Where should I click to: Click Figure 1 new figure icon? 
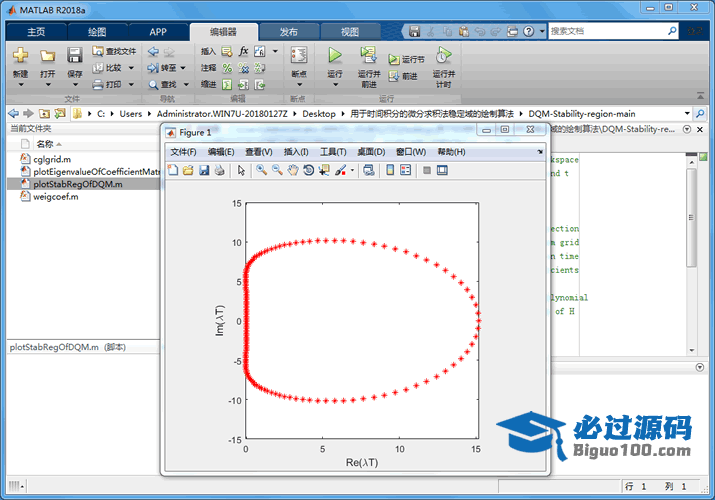[x=173, y=170]
